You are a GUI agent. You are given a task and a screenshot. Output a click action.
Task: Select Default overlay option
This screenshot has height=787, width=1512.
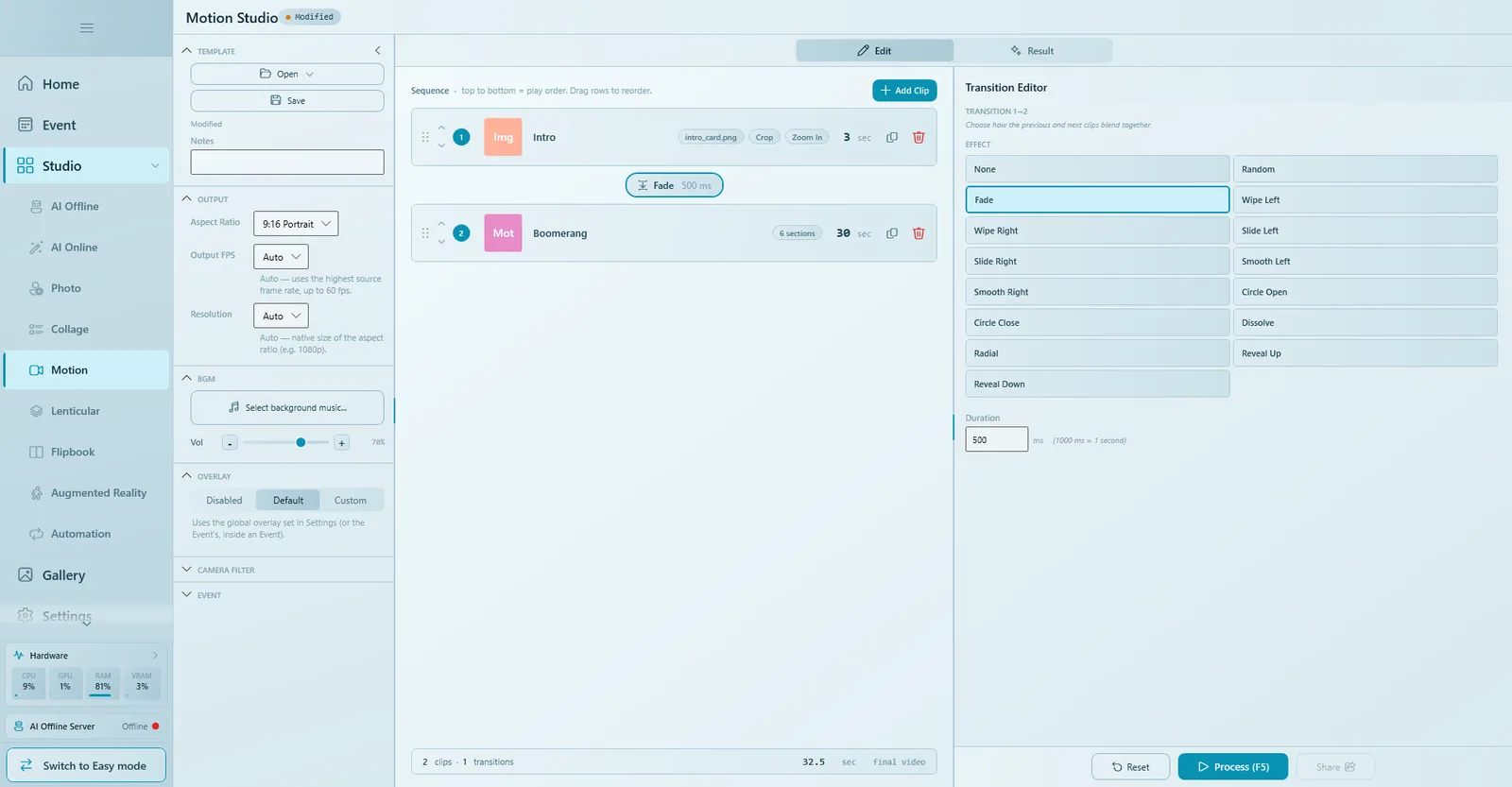click(288, 501)
